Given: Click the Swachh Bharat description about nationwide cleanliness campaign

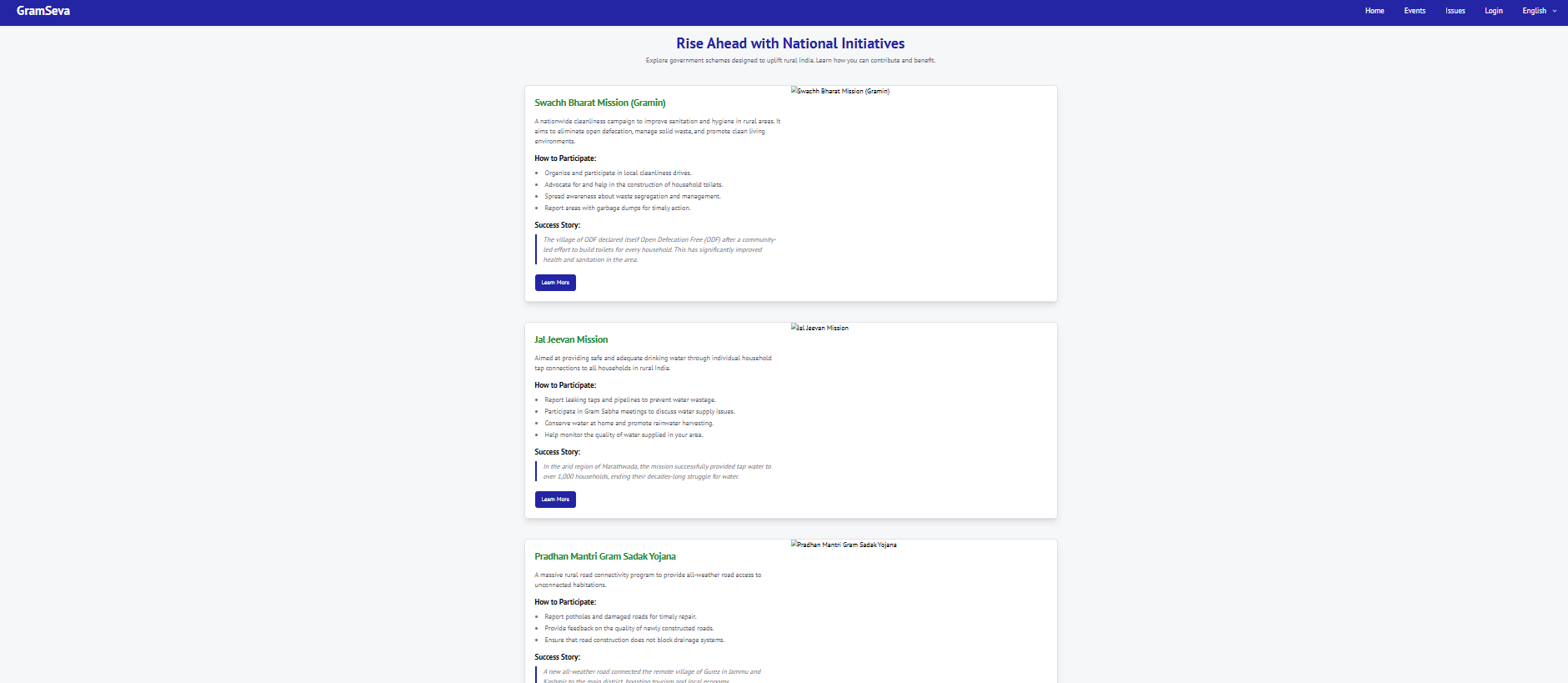Looking at the screenshot, I should click(x=658, y=131).
